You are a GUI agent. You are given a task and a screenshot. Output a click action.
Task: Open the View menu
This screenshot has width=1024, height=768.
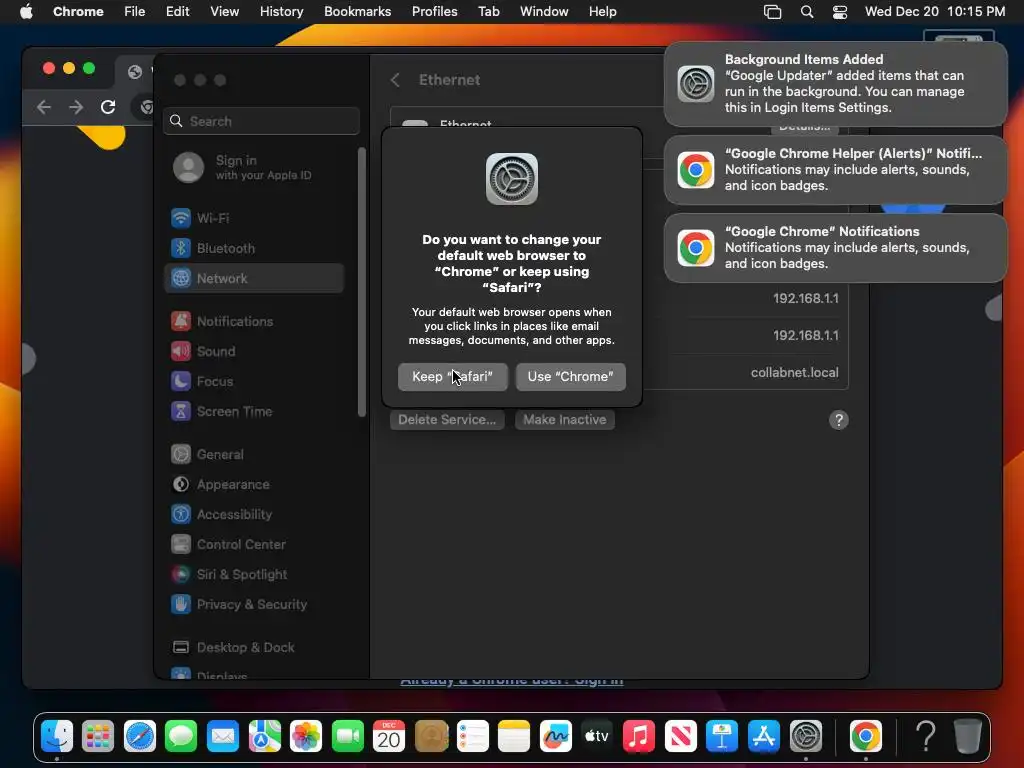coord(224,12)
